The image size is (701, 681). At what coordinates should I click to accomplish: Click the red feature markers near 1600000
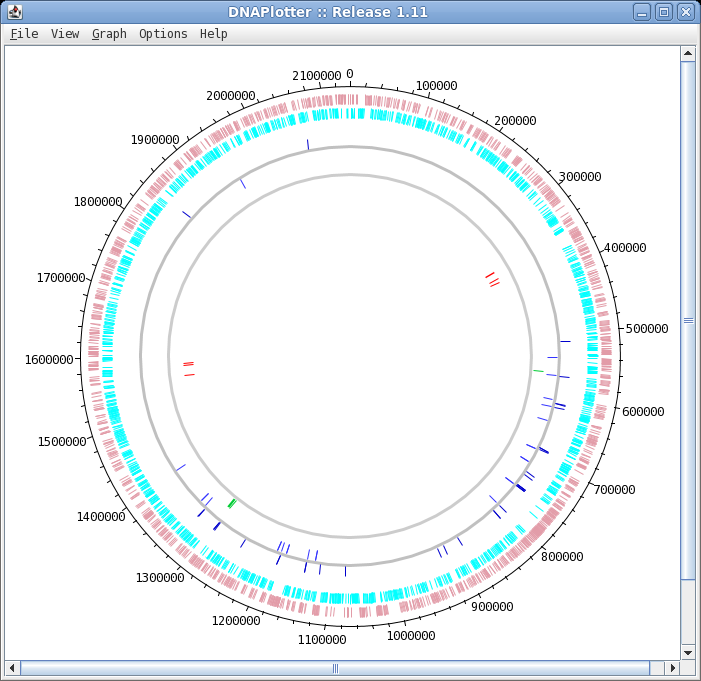[189, 368]
